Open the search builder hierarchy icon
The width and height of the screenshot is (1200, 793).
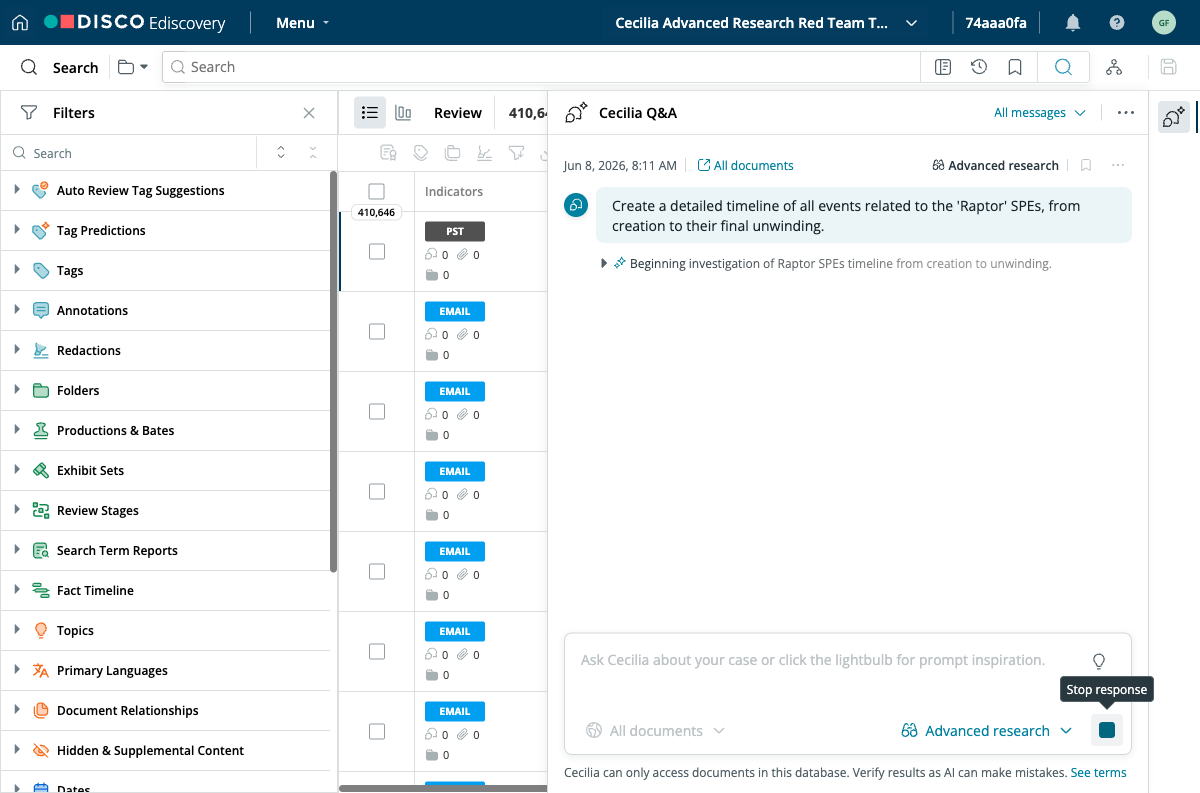[1114, 67]
